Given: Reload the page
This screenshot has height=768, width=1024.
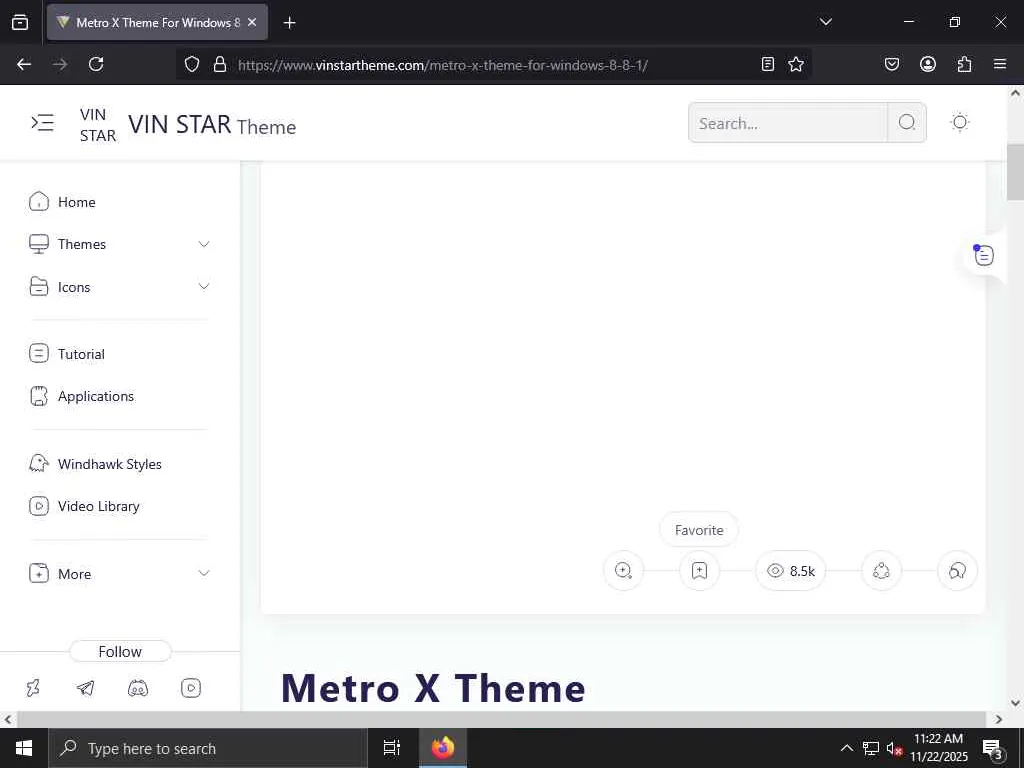Looking at the screenshot, I should [x=96, y=64].
